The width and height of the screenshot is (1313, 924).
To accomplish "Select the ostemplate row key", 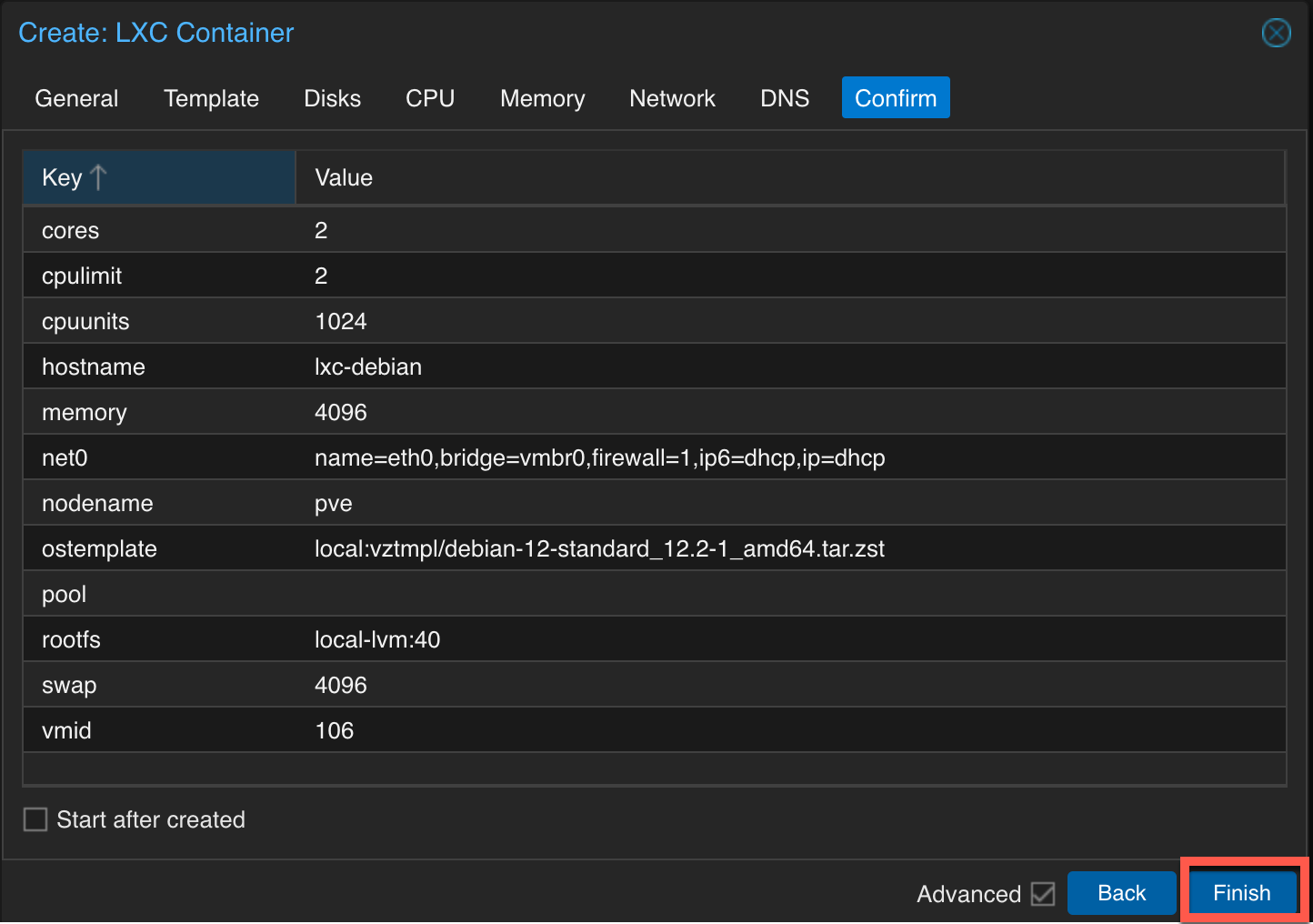I will coord(99,549).
